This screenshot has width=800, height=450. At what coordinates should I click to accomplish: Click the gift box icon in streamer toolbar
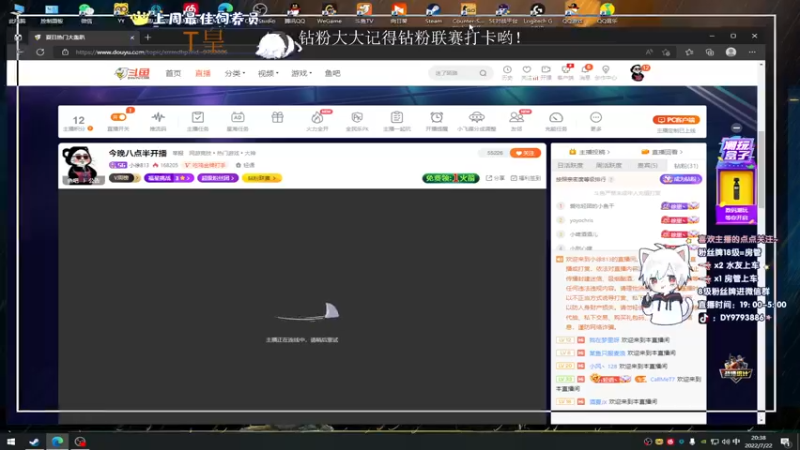click(277, 118)
